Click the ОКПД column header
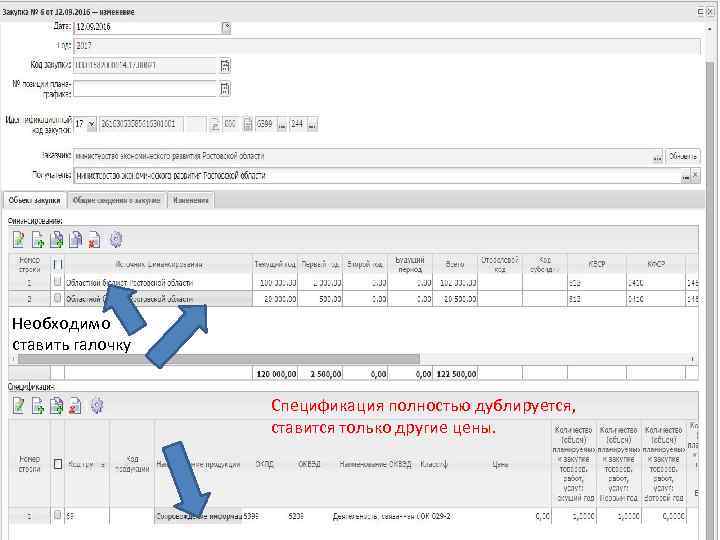The height and width of the screenshot is (540, 720). click(264, 464)
